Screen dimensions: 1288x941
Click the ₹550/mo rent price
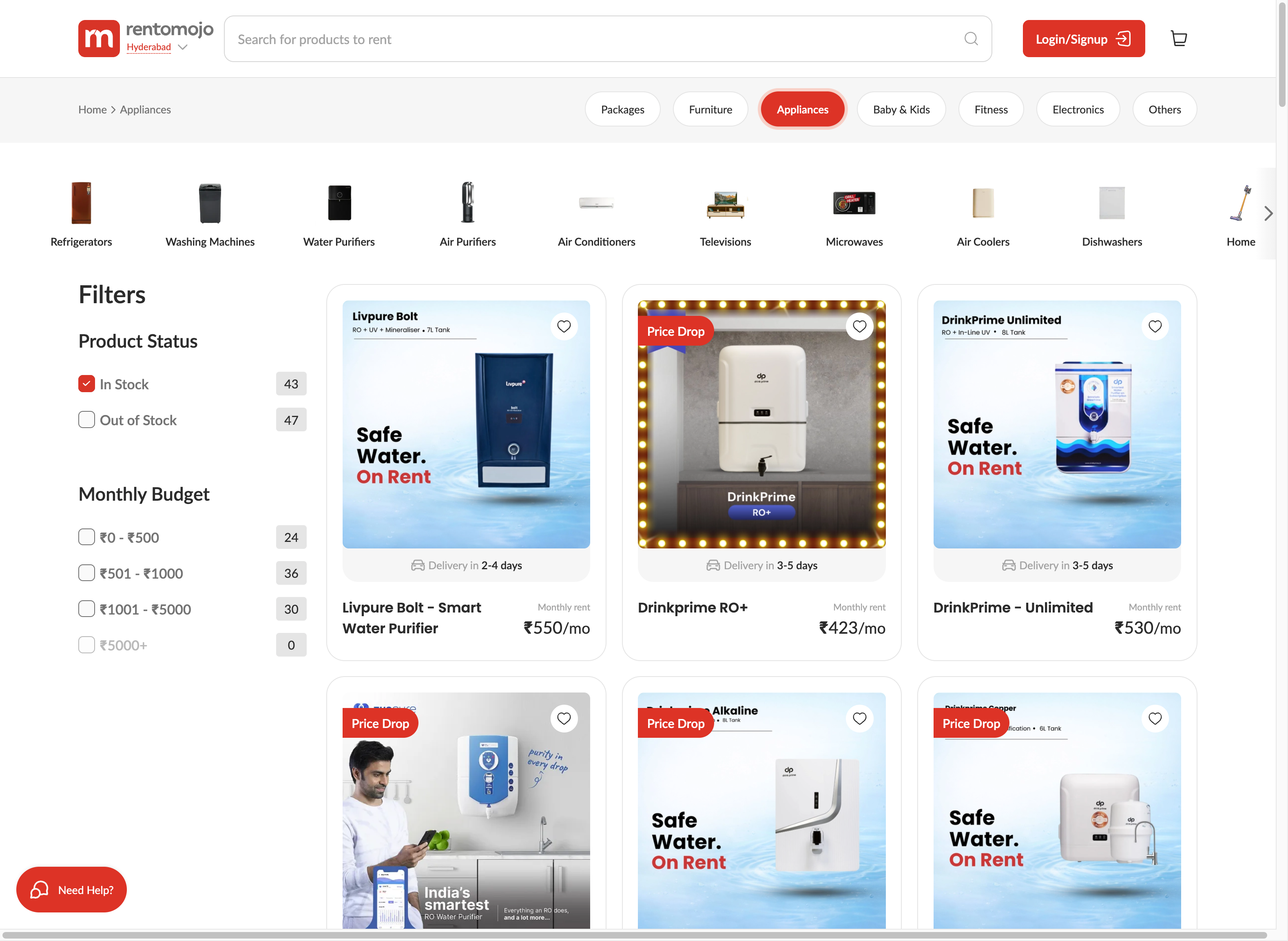(x=557, y=628)
